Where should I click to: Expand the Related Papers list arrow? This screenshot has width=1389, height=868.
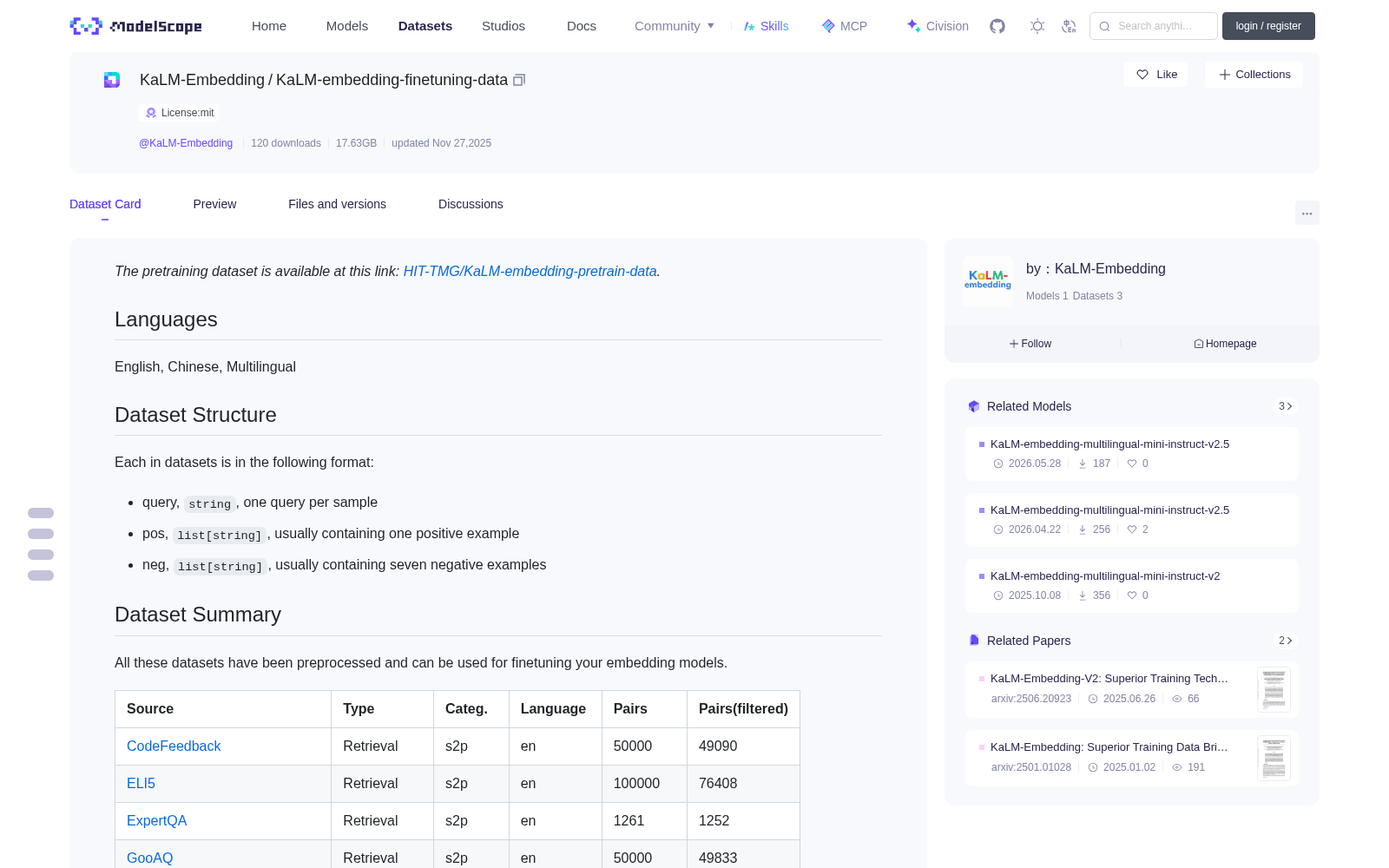[x=1286, y=641]
